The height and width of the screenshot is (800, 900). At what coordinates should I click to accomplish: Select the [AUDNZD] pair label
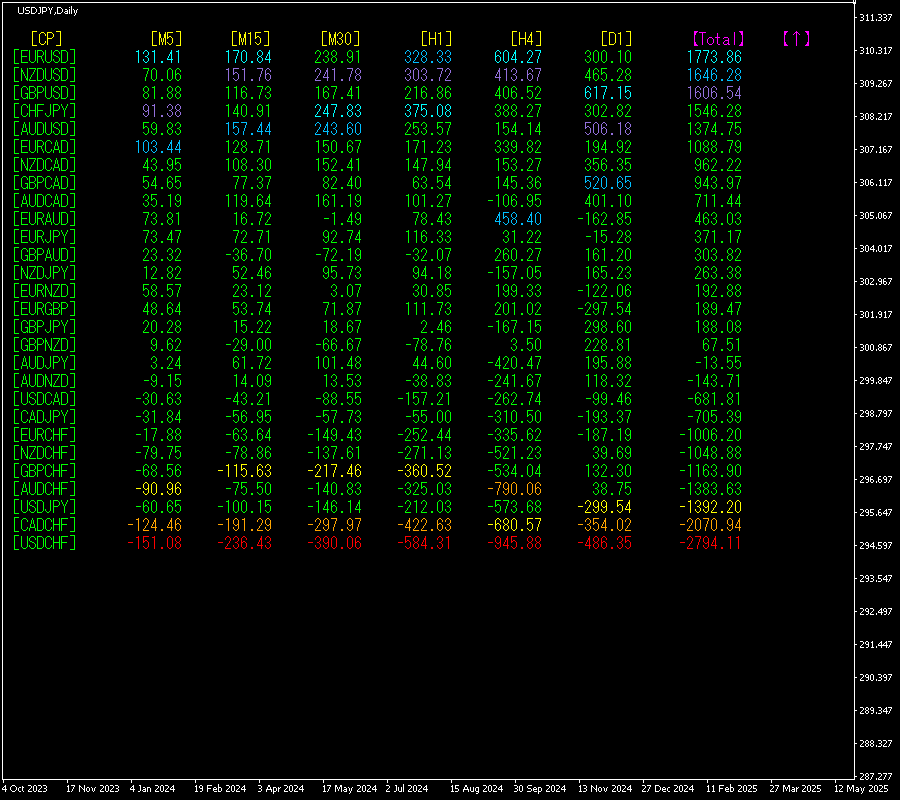coord(44,381)
